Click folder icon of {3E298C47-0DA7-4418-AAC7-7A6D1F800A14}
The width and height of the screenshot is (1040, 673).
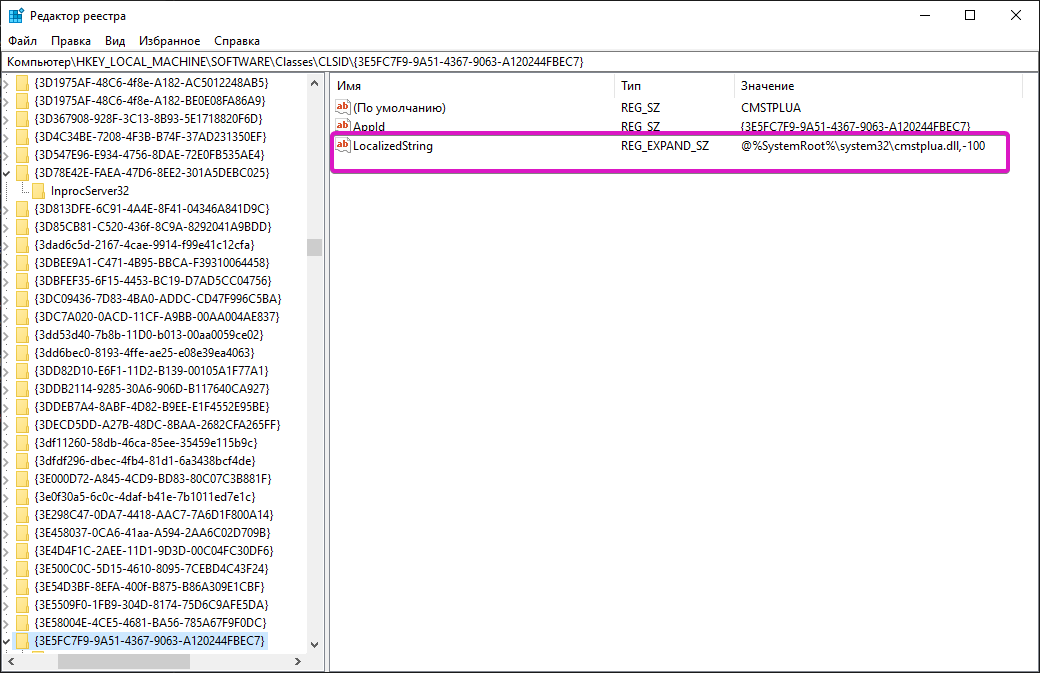click(x=23, y=515)
